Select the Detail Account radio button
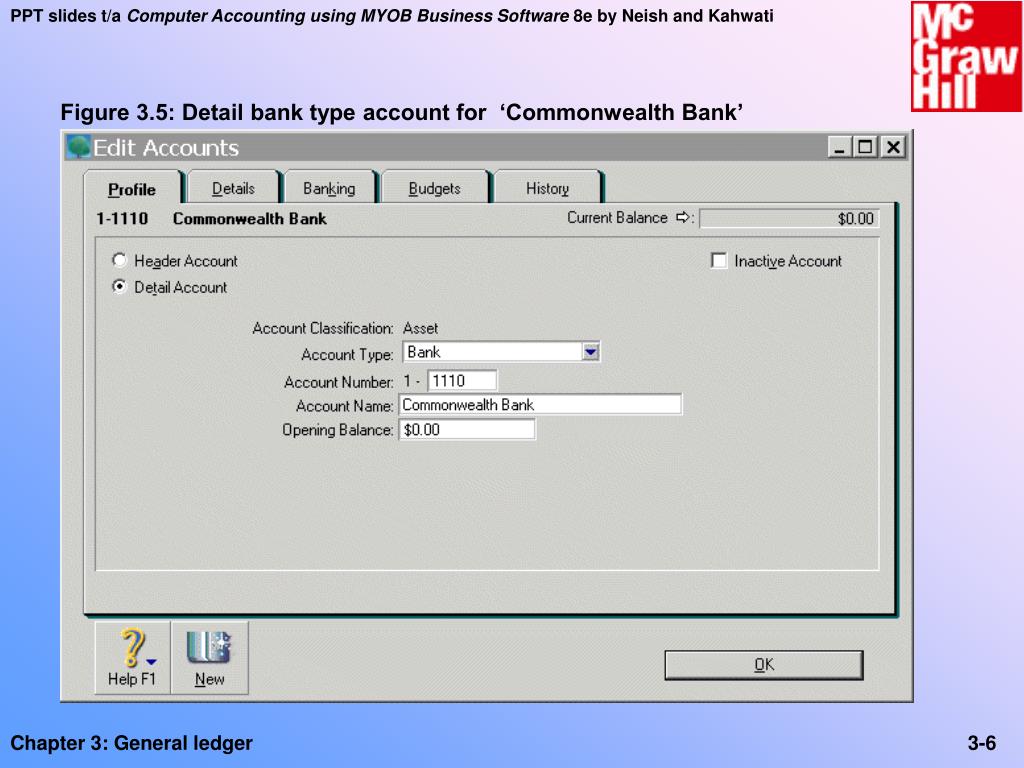 119,287
